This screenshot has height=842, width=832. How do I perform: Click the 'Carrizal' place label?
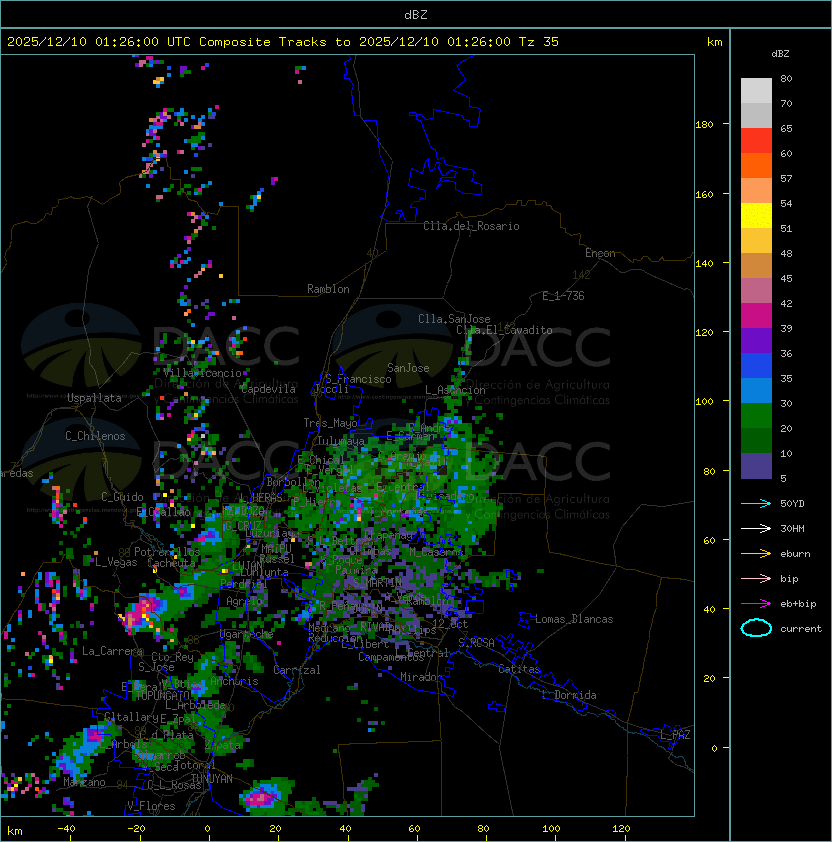pos(296,670)
